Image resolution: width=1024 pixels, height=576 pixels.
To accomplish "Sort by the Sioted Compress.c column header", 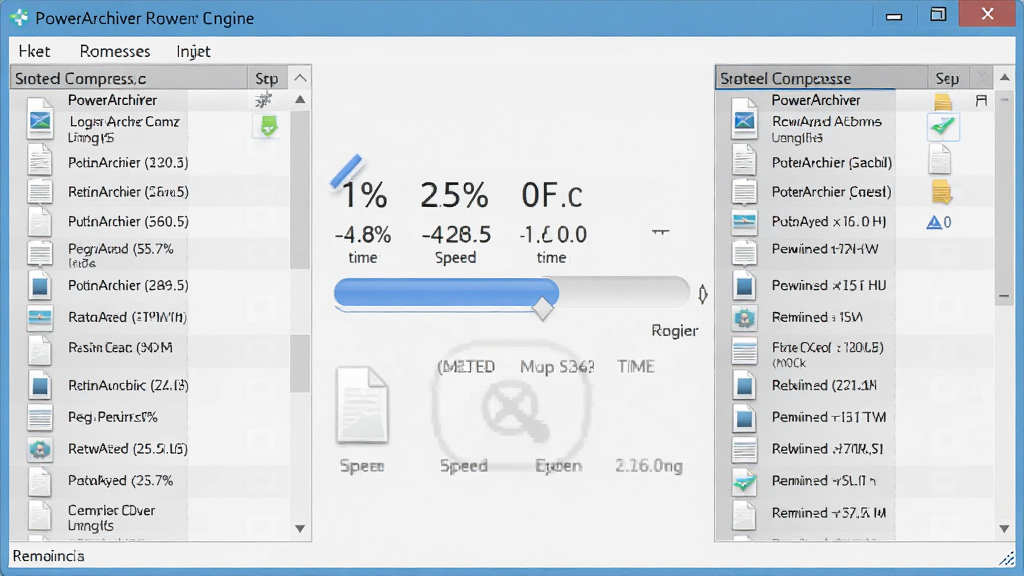I will [129, 78].
